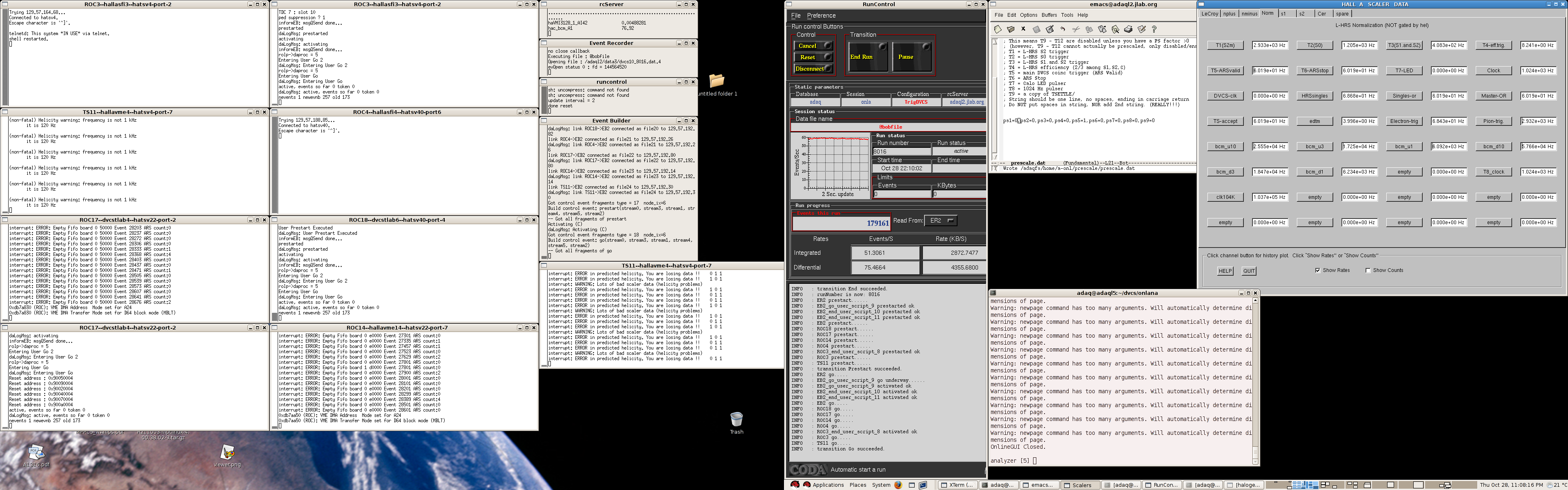1568x490 pixels.
Task: Click the Red Hat logo in the panel
Action: [x=795, y=485]
